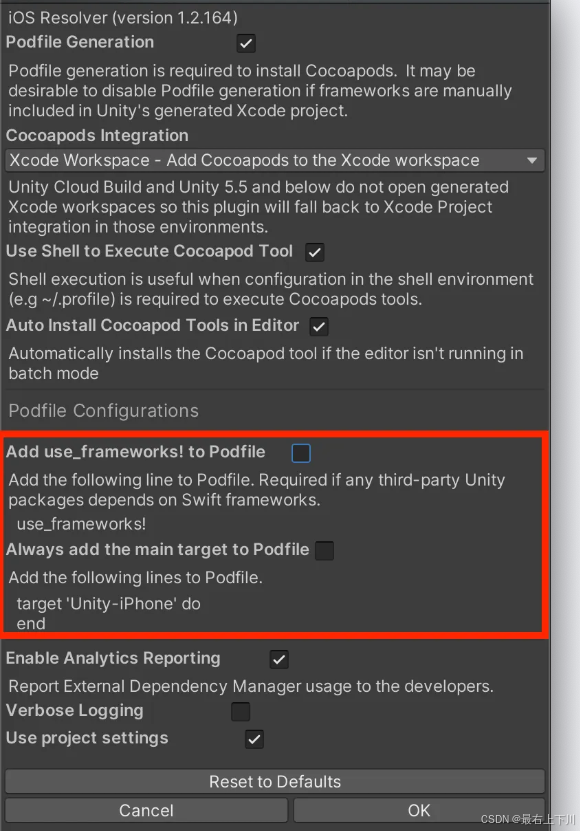Click the Reset to Defaults button
The width and height of the screenshot is (580, 831).
pos(275,782)
